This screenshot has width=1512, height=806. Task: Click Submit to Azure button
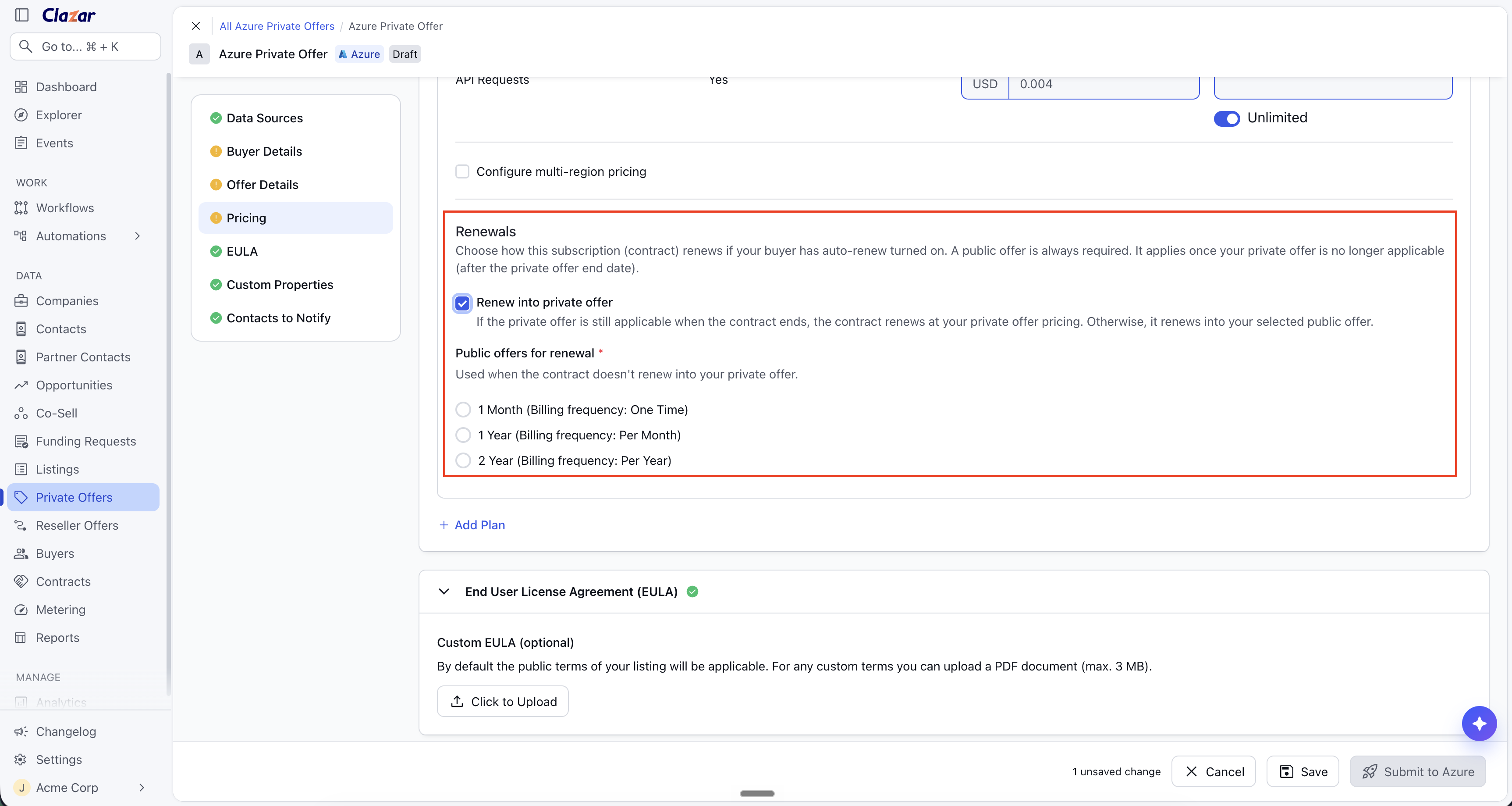pyautogui.click(x=1418, y=771)
